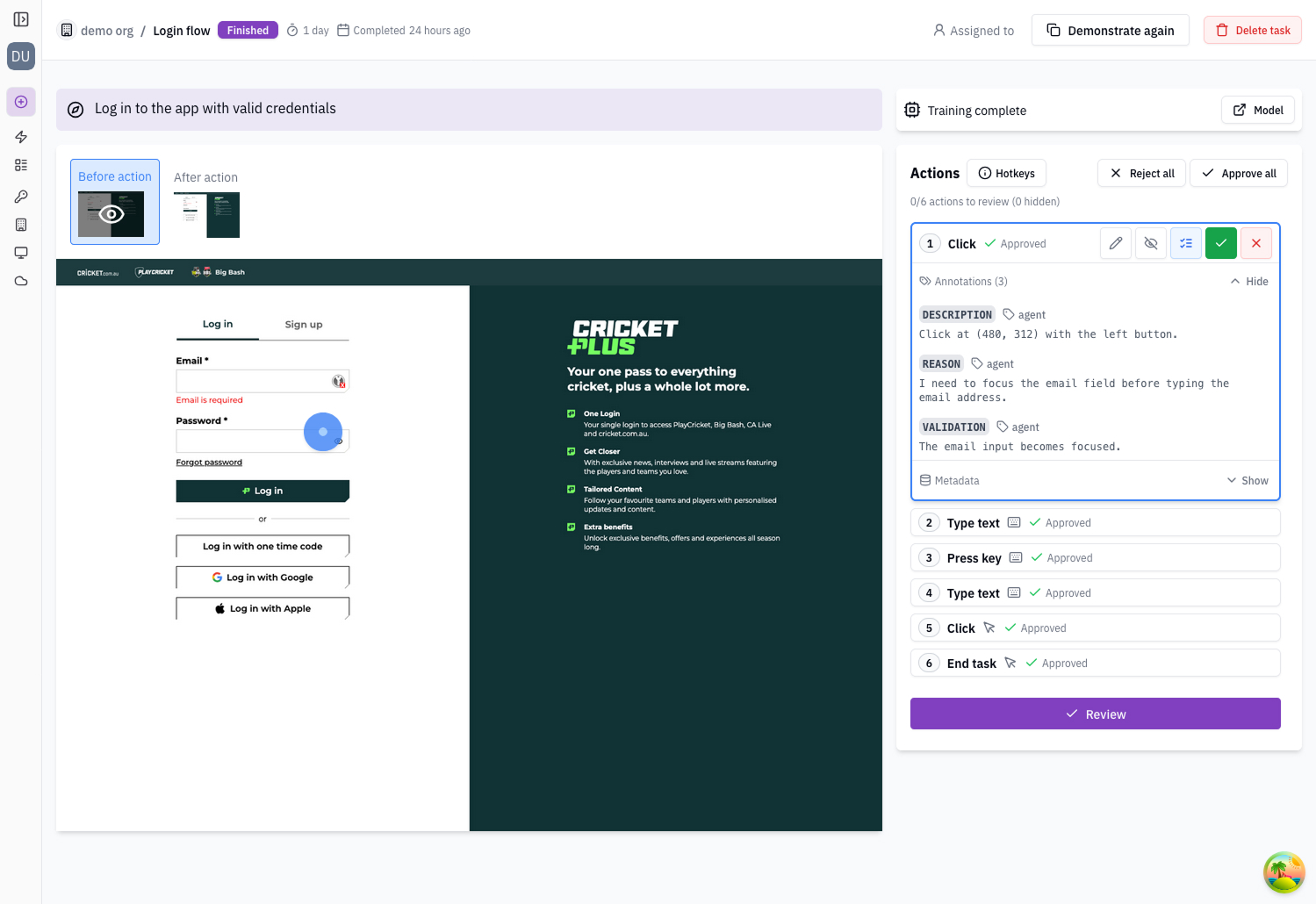This screenshot has width=1316, height=904.
Task: Click the task prompt text about valid credentials
Action: pos(215,109)
